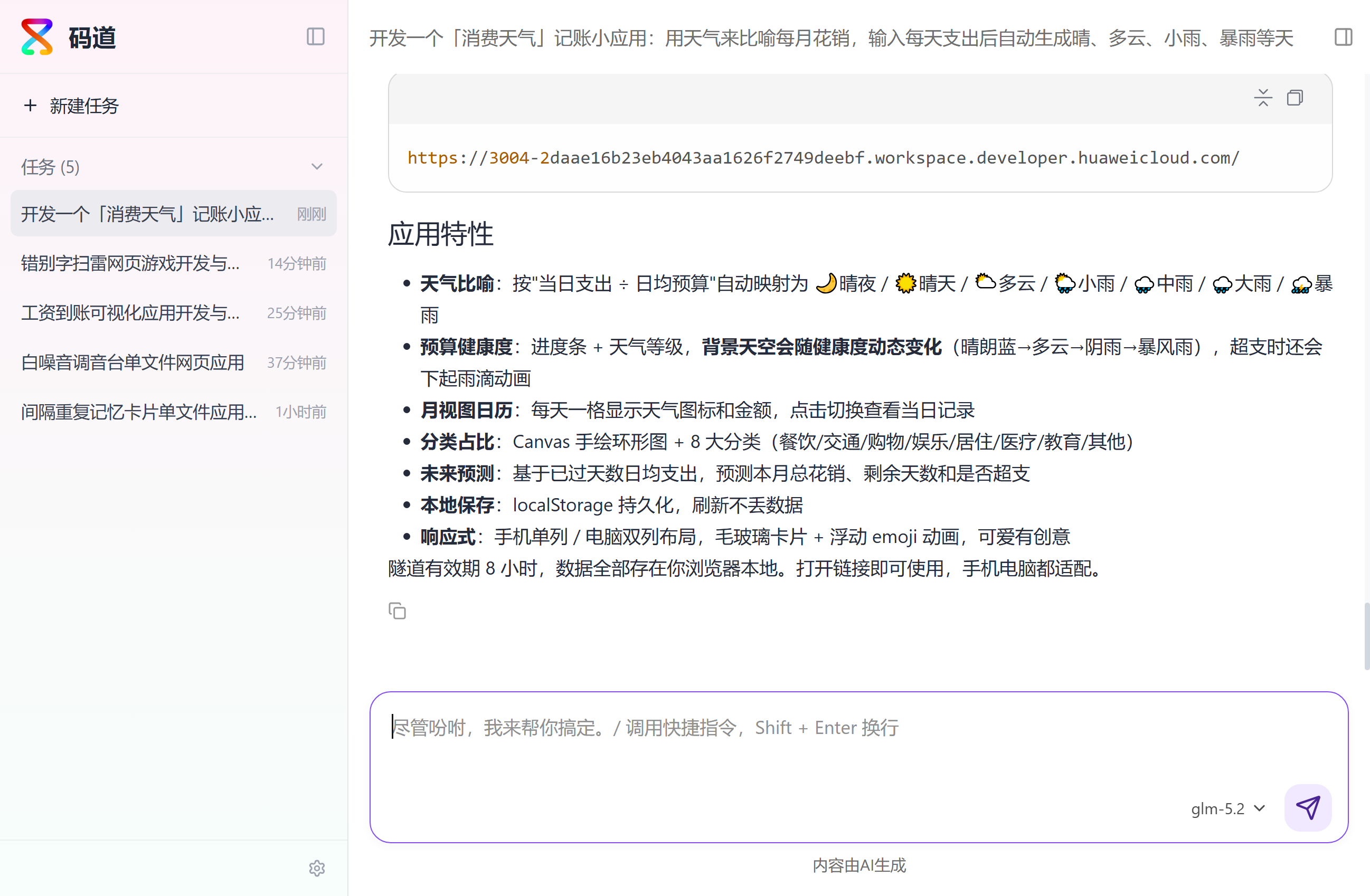Click the 刚刚 timestamp
The height and width of the screenshot is (896, 1370).
point(311,214)
